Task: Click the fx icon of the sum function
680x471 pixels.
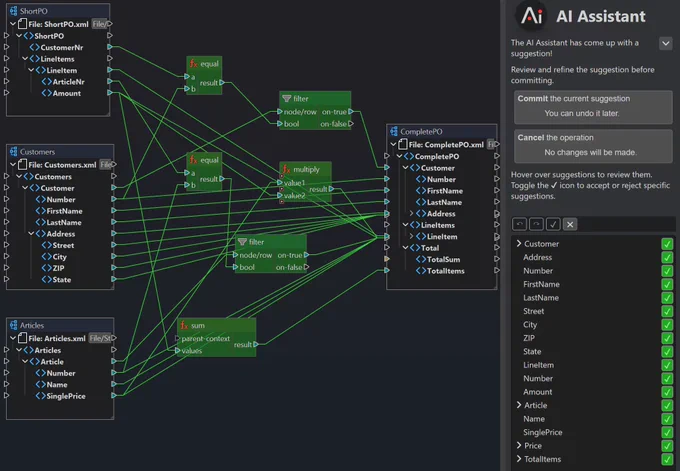Action: click(x=184, y=325)
